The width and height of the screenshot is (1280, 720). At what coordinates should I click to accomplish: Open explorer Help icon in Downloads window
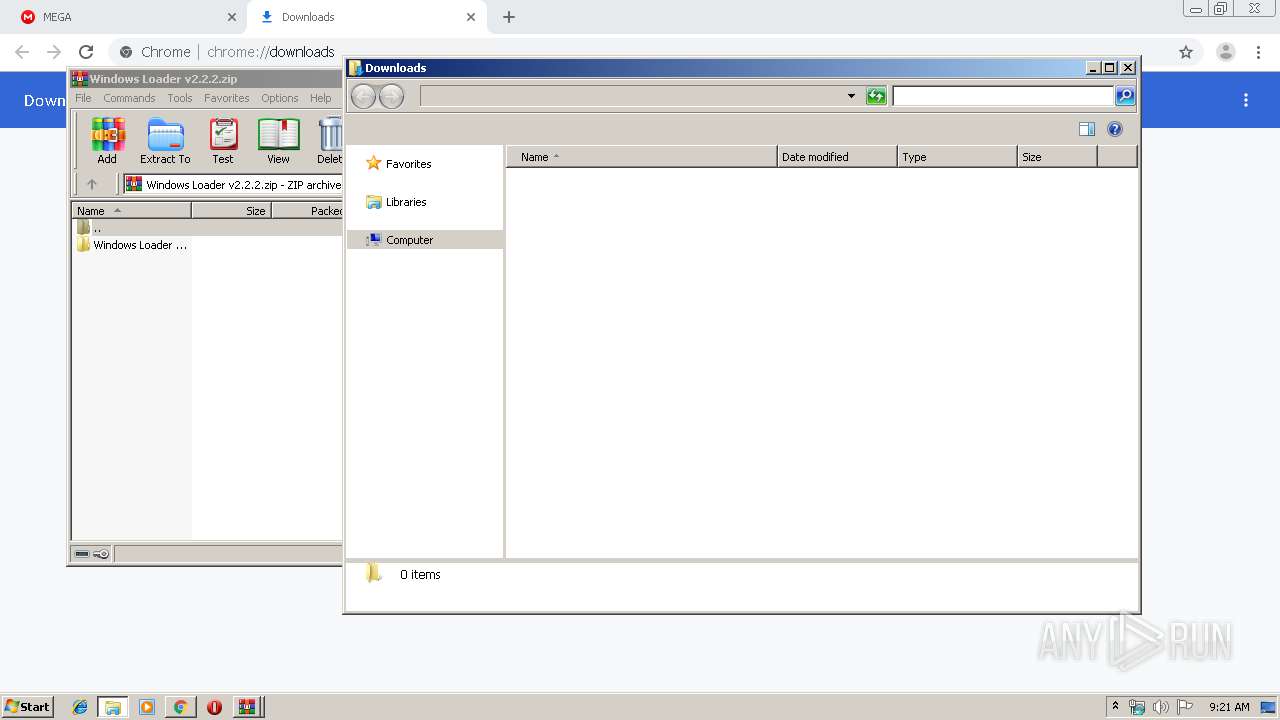[1115, 129]
